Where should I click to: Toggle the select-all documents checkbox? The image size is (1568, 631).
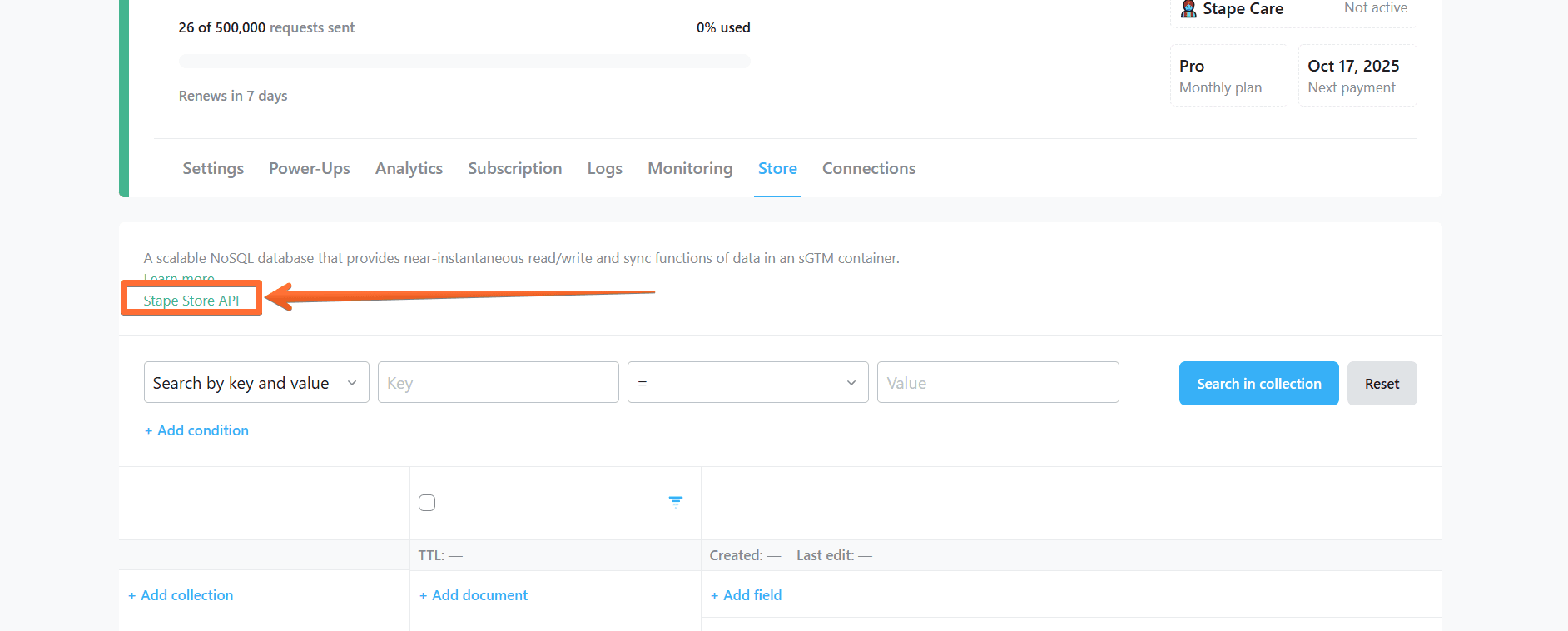427,503
